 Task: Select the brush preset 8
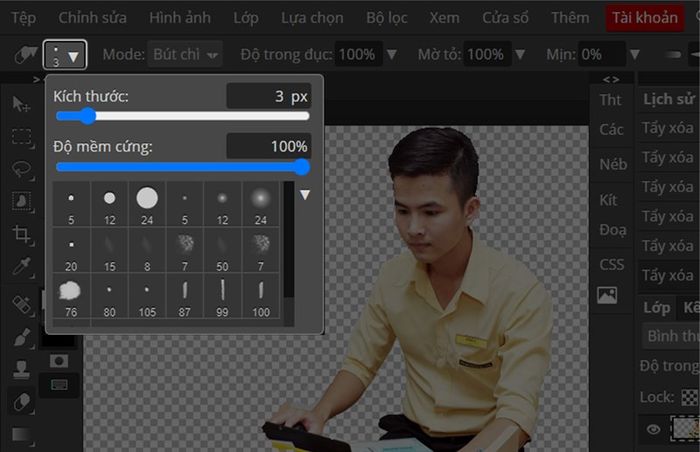tap(147, 251)
